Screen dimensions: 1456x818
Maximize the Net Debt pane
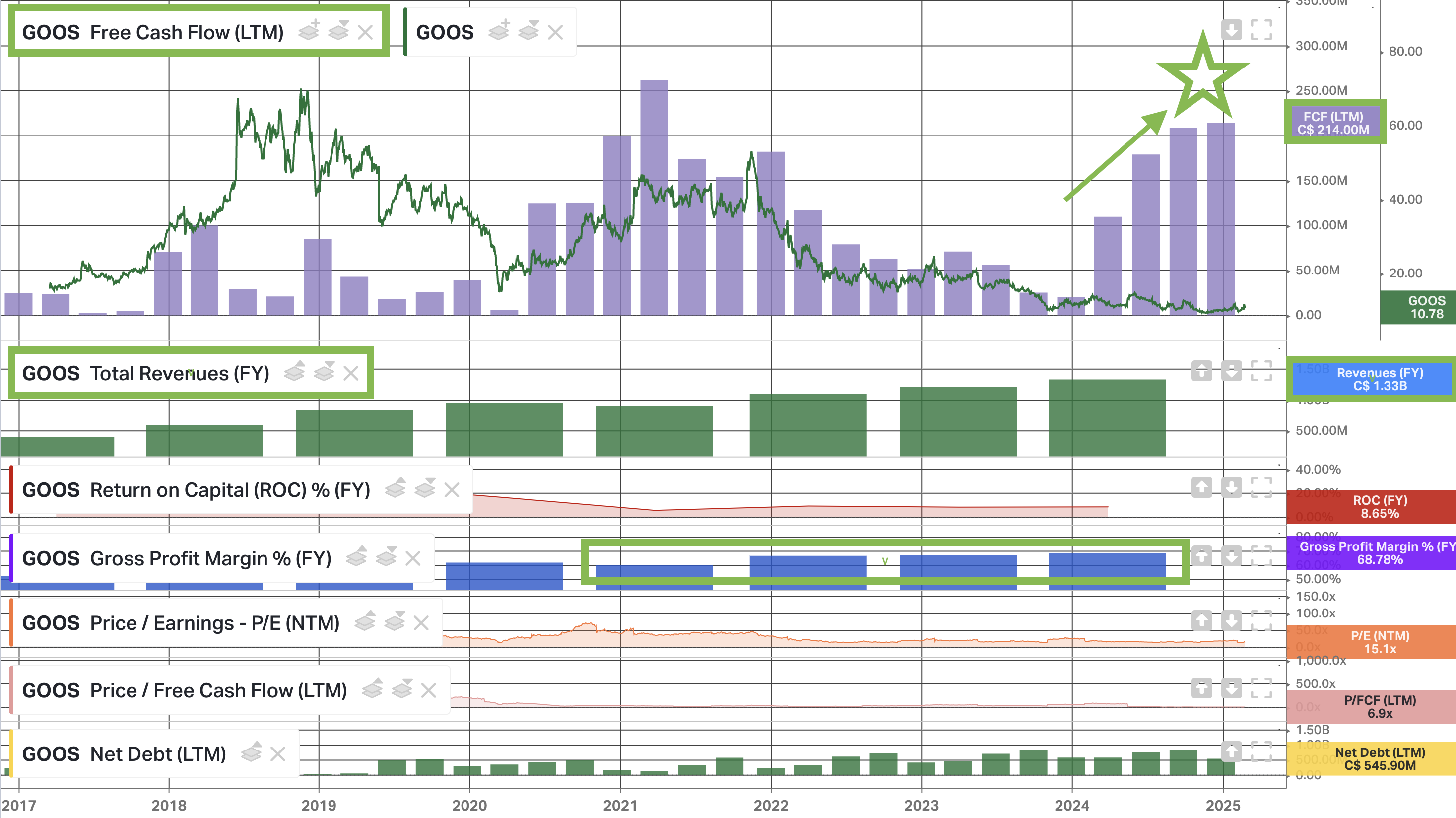click(1261, 751)
